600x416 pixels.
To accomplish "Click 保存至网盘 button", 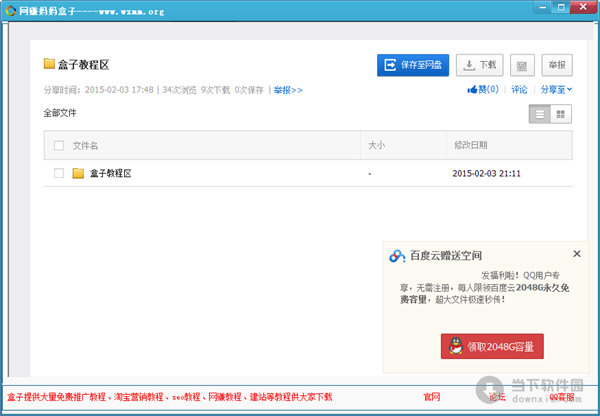I will point(413,65).
